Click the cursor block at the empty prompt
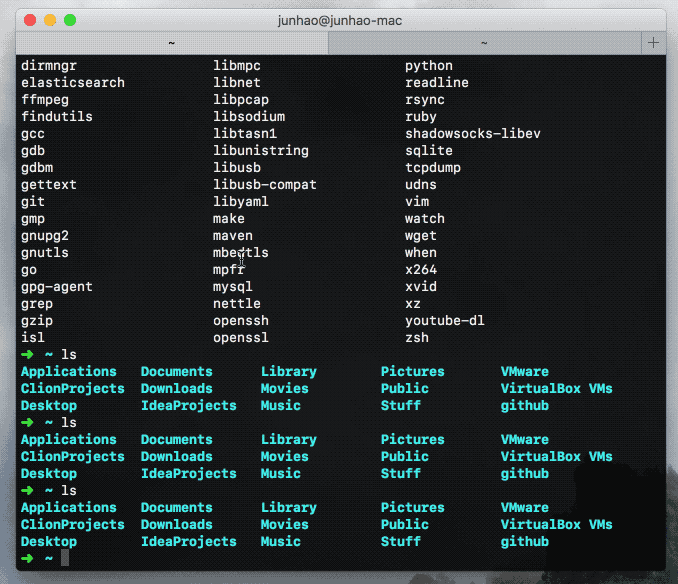 point(65,558)
